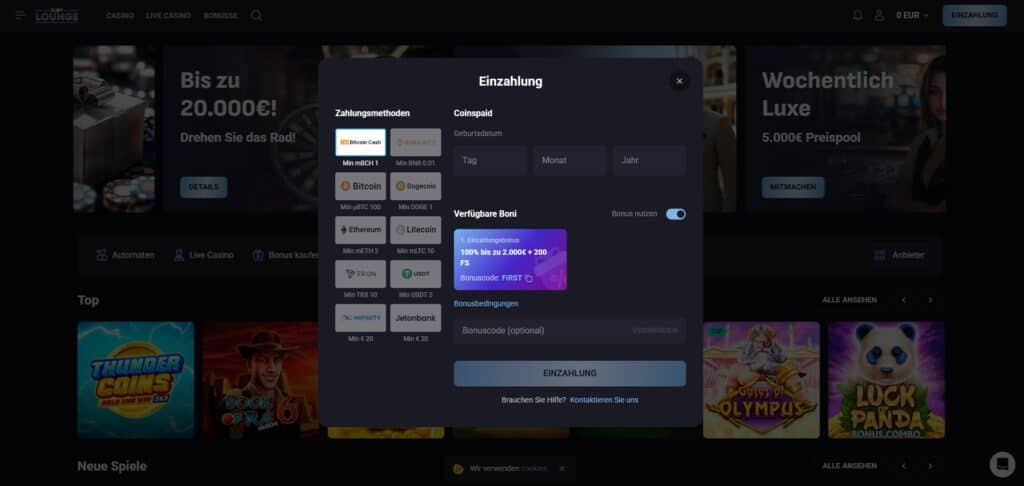Submit the large Einzahlung button in dialog
Viewport: 1024px width, 486px height.
[569, 374]
